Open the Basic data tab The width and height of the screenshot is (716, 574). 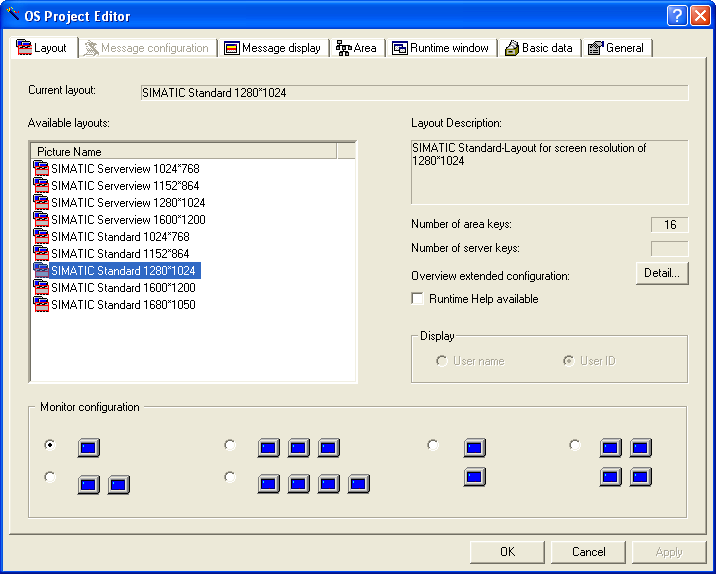click(x=539, y=48)
